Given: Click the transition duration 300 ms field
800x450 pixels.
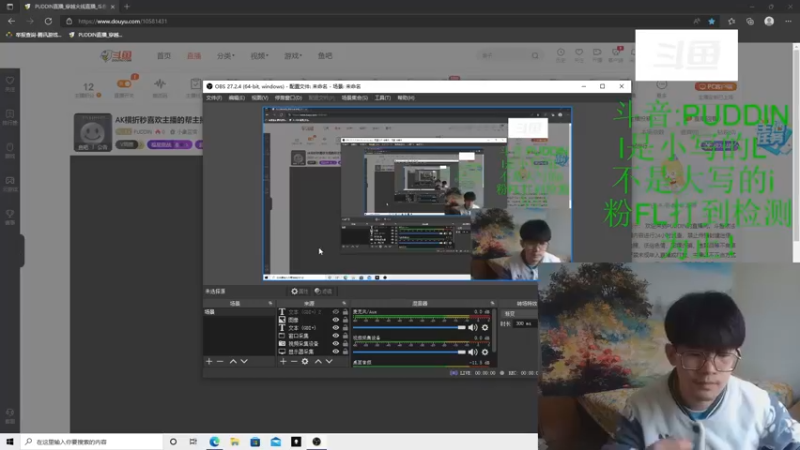Looking at the screenshot, I should (526, 323).
